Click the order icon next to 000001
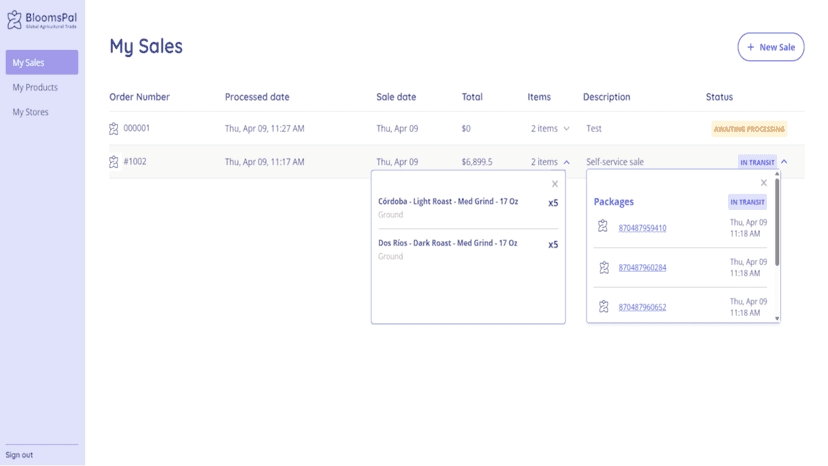 point(114,128)
